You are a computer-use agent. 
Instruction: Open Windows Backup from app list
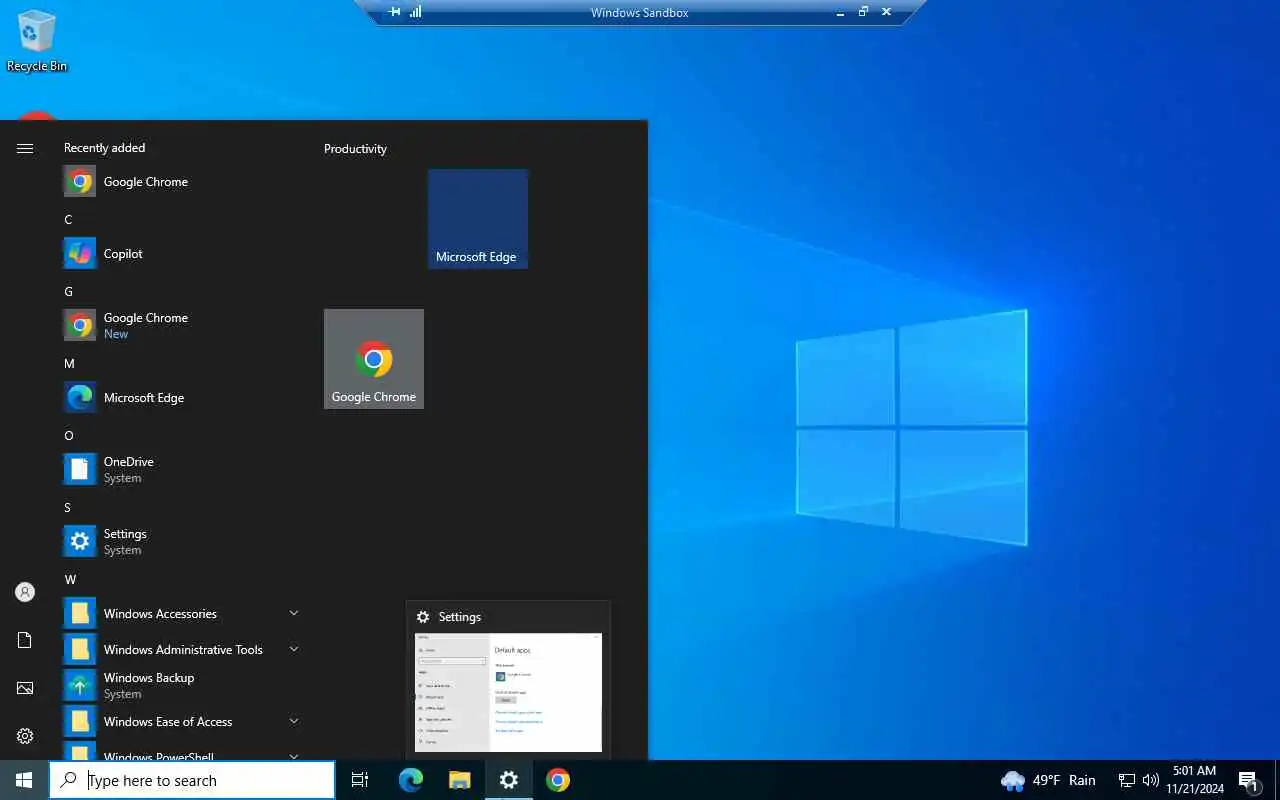pos(182,686)
